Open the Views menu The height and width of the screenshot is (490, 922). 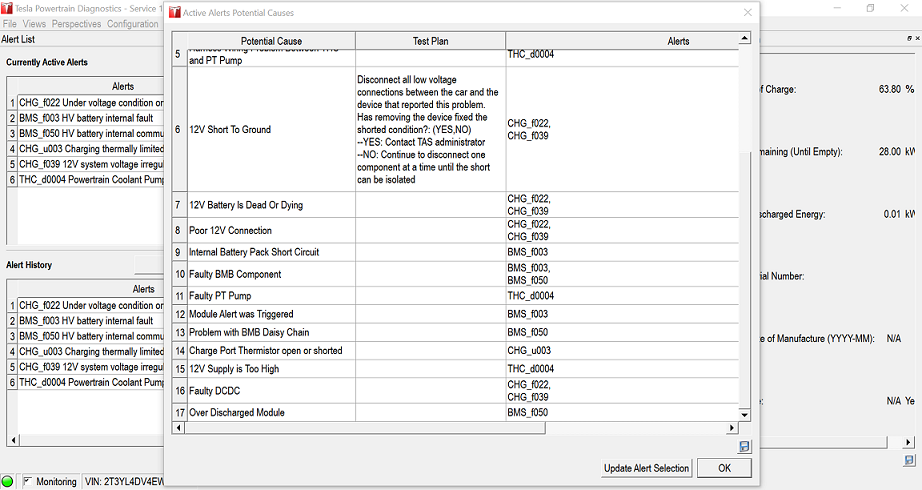pyautogui.click(x=34, y=24)
